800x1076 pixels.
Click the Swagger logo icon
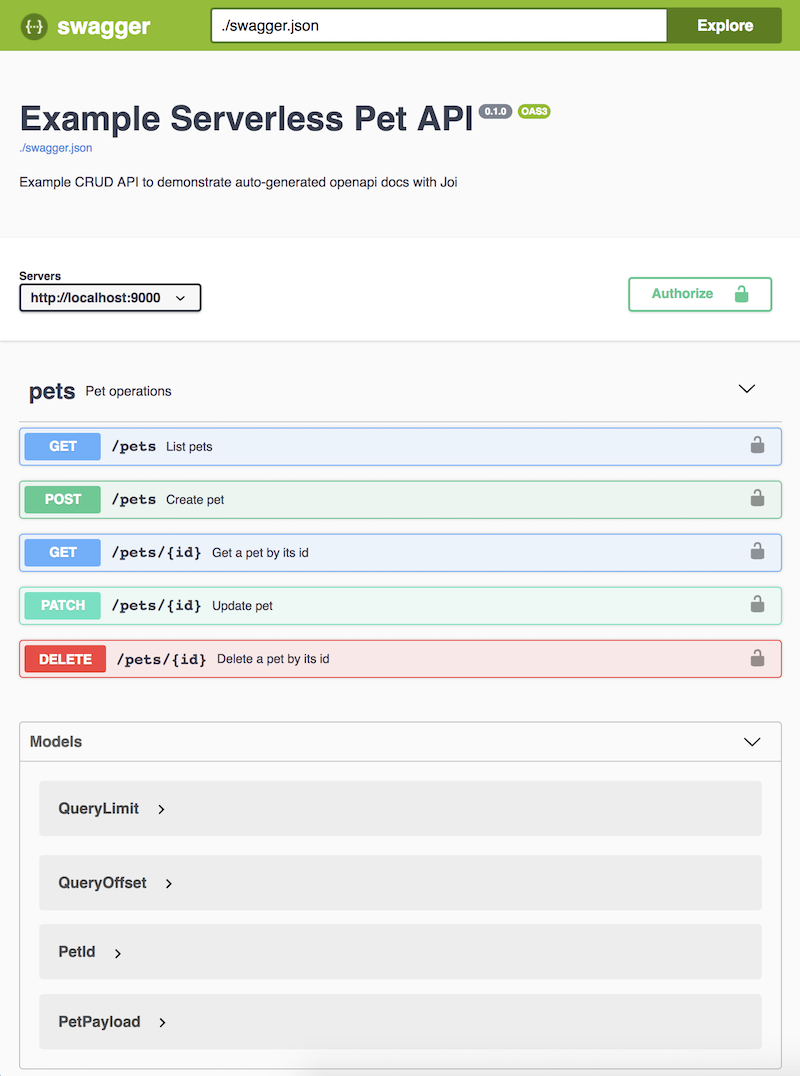click(x=34, y=27)
